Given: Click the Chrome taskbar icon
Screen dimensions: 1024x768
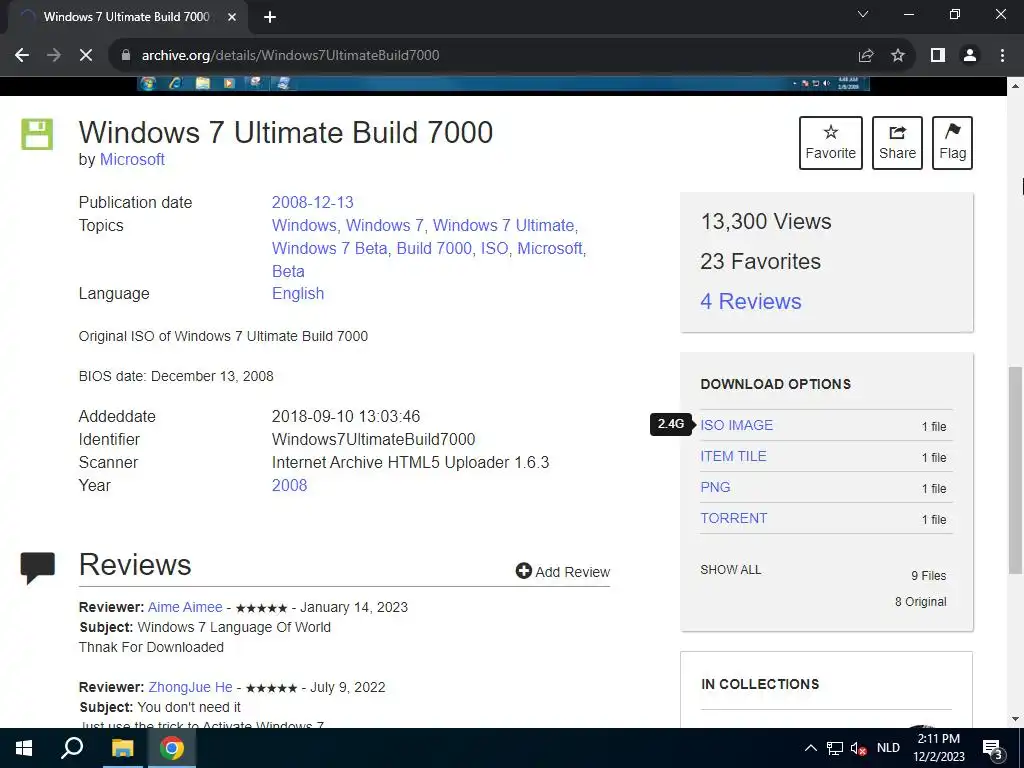Looking at the screenshot, I should 172,748.
